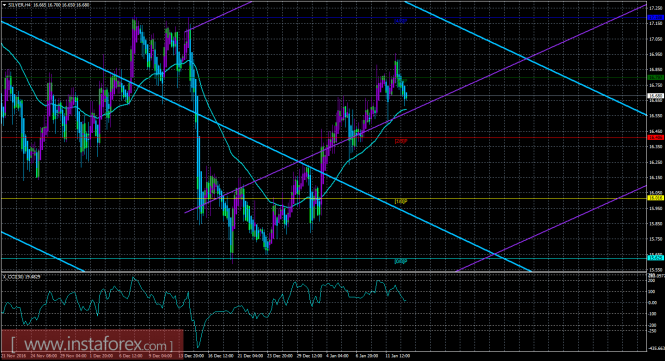
Task: Click the 16 Dec 12:00 time axis label
Action: click(x=221, y=356)
